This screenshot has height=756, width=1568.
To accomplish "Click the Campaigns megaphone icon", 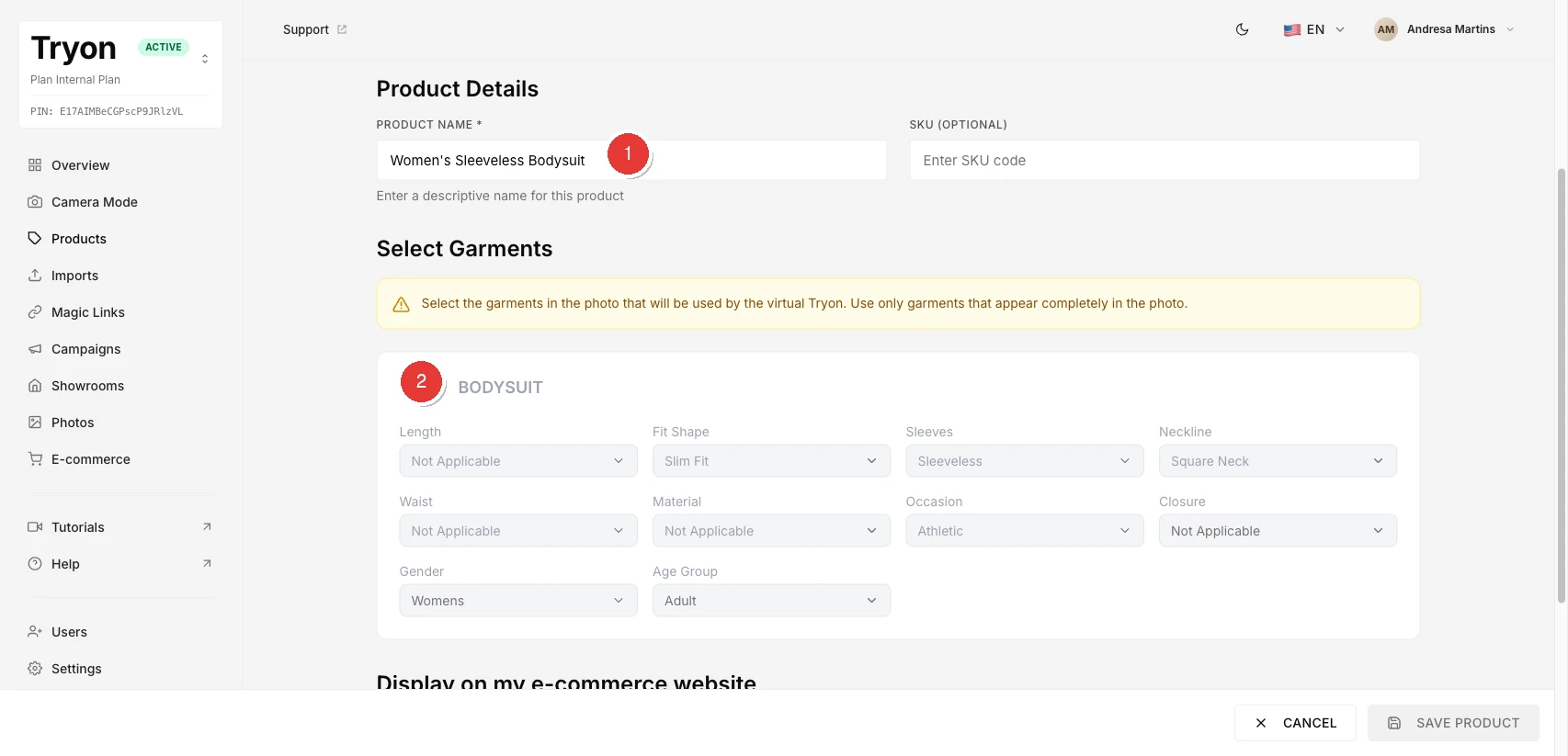I will pos(35,349).
